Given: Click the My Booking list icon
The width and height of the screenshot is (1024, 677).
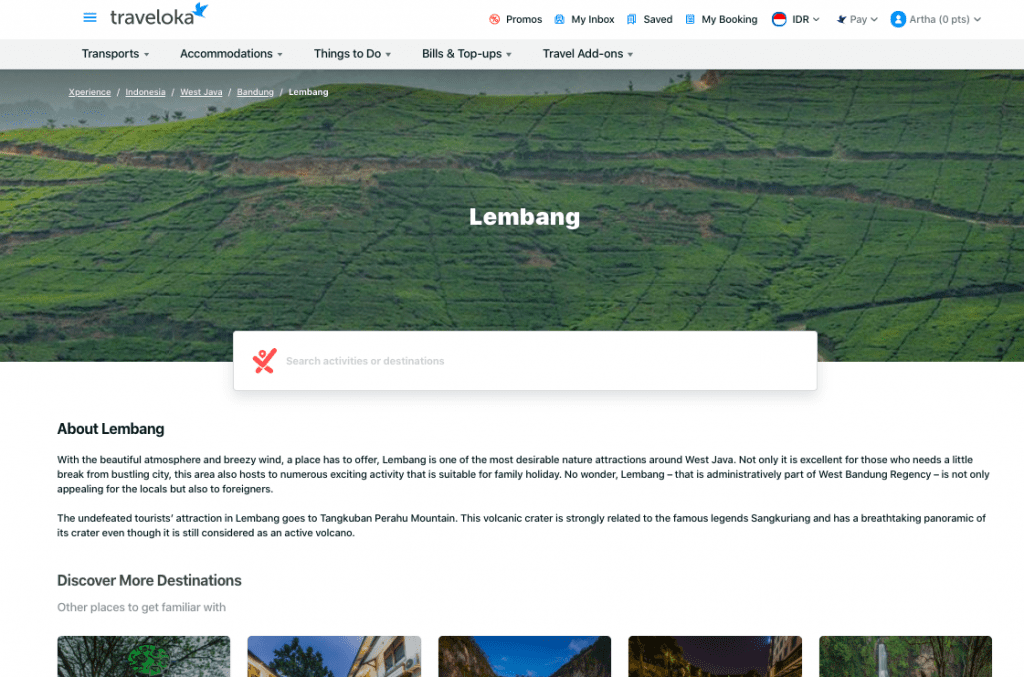Looking at the screenshot, I should point(690,20).
